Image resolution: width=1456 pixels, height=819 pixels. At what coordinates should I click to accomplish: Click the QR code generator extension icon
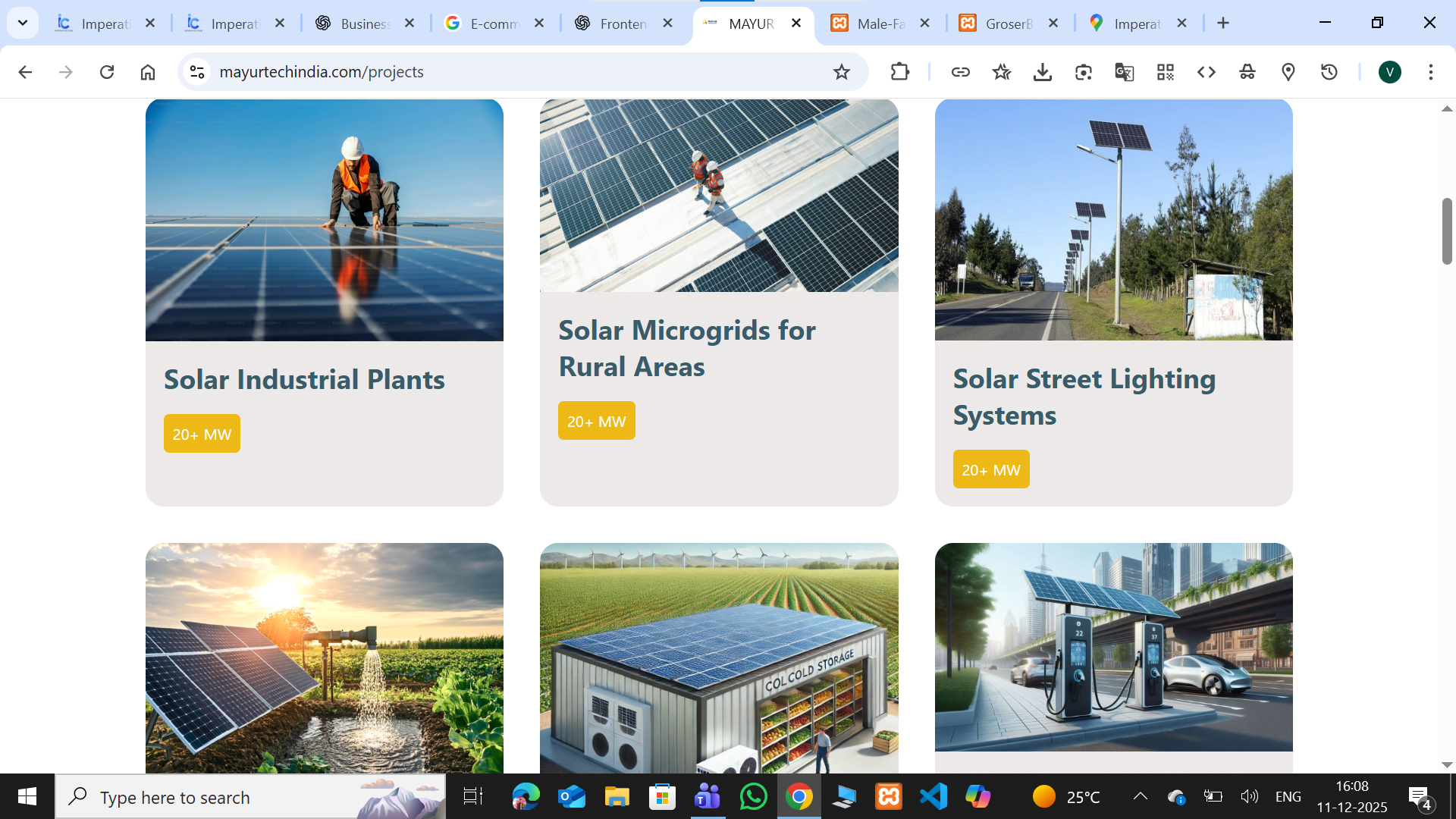click(1165, 72)
